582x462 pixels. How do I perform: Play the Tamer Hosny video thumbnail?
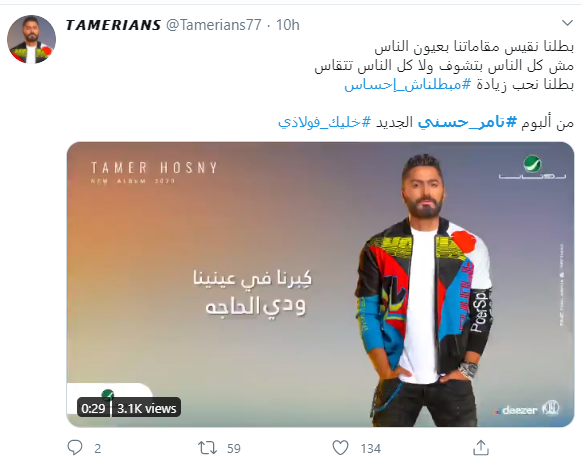(320, 284)
